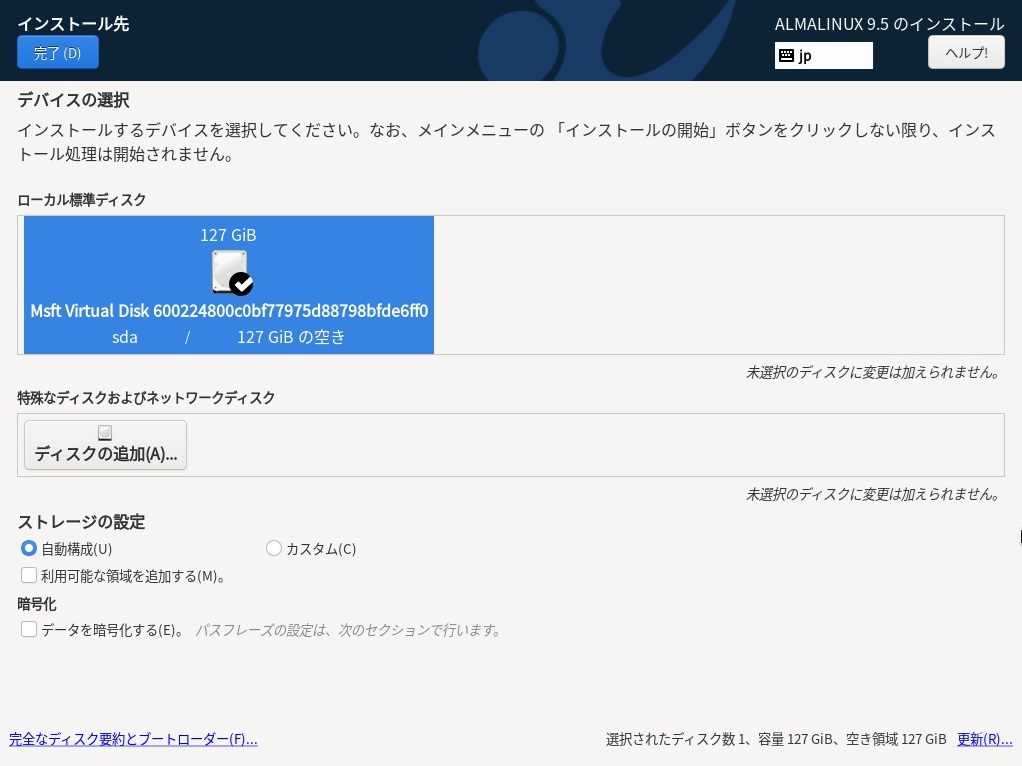Click the ローカル標準ディスク label
Viewport: 1022px width, 766px height.
point(81,200)
